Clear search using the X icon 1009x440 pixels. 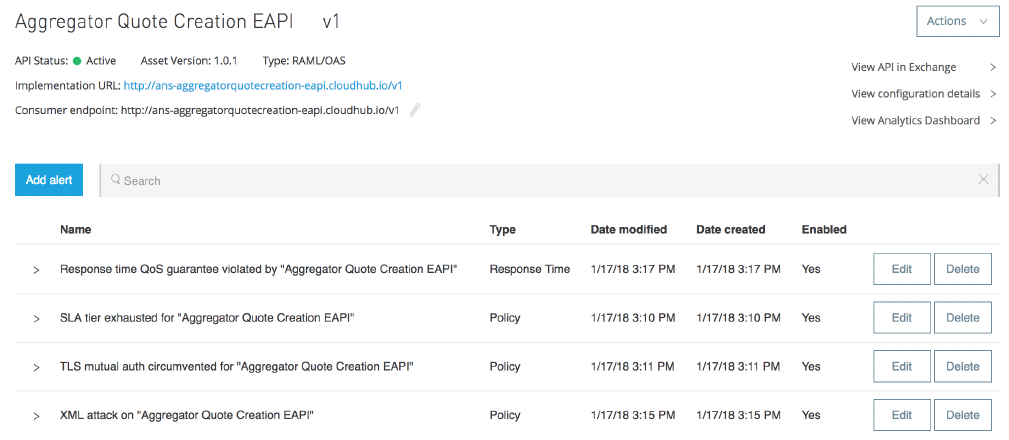[x=983, y=180]
